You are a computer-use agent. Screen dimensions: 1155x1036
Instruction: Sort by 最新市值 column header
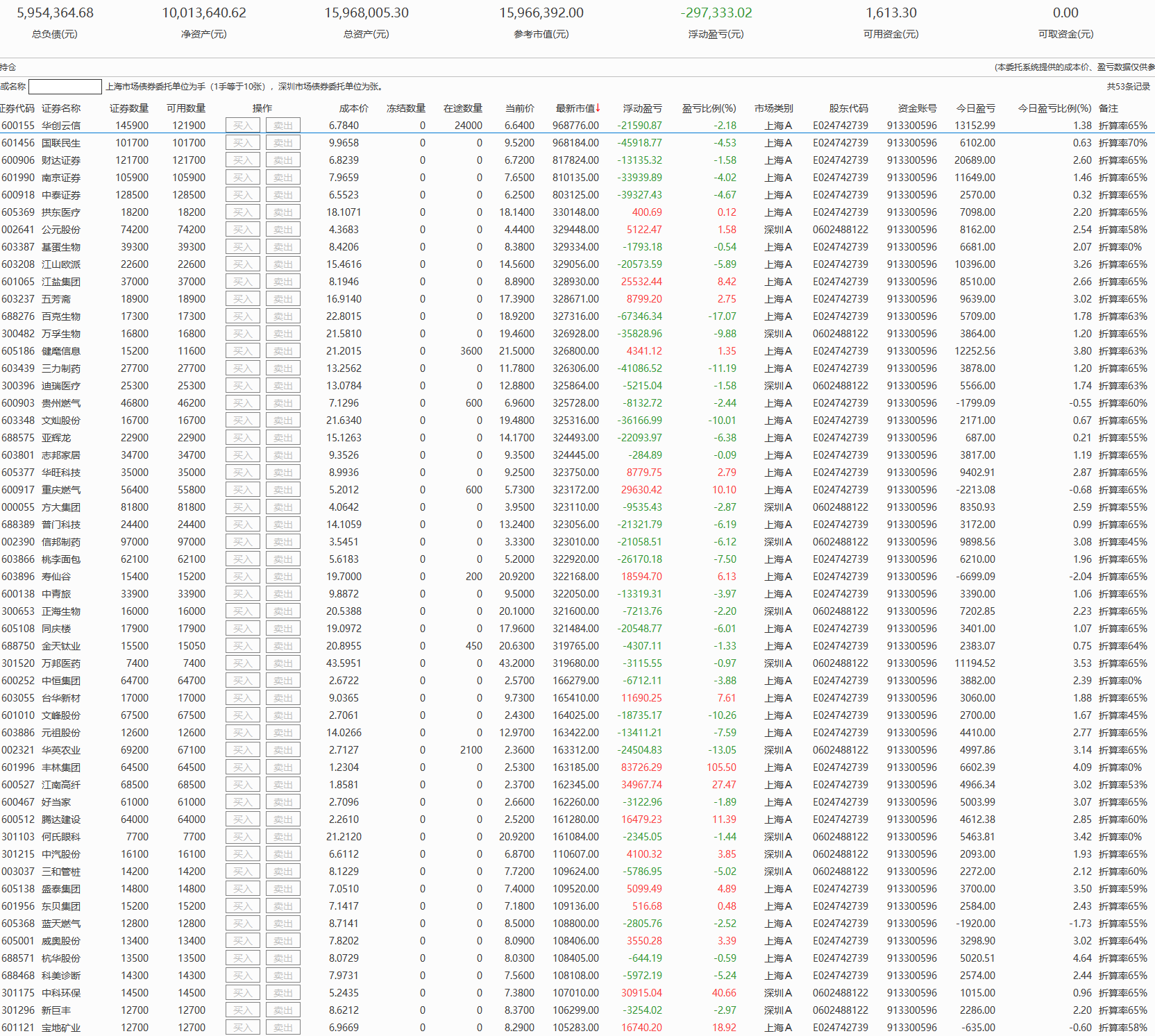pos(577,108)
